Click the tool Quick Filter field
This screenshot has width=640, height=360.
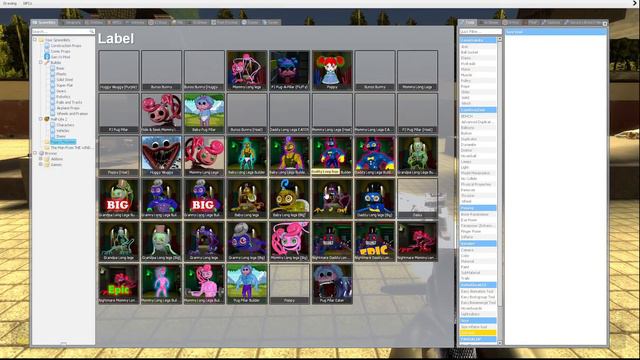pyautogui.click(x=480, y=31)
